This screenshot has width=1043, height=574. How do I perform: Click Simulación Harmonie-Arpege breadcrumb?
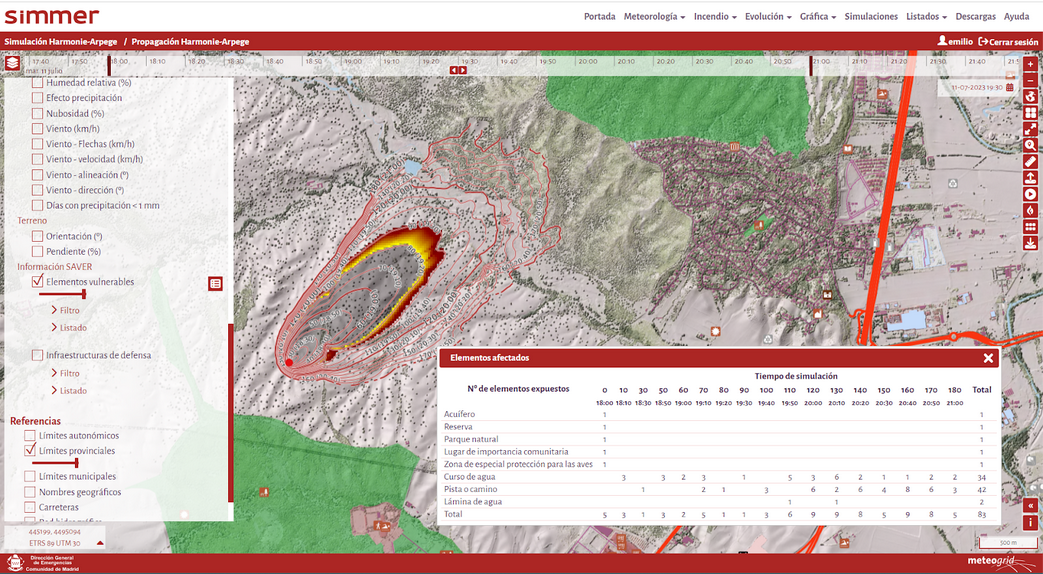tap(61, 41)
